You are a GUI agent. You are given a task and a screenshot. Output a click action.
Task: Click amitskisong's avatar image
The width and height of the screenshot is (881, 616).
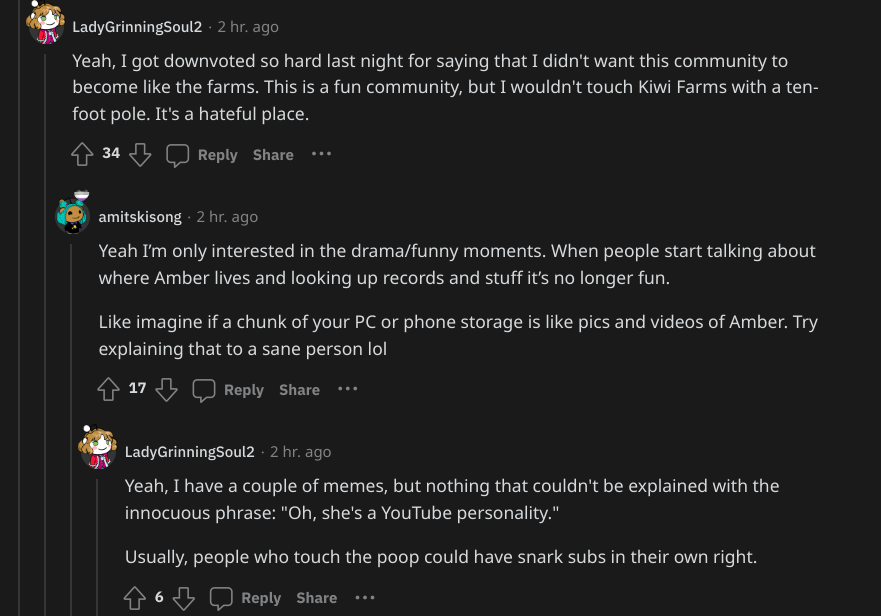72,215
